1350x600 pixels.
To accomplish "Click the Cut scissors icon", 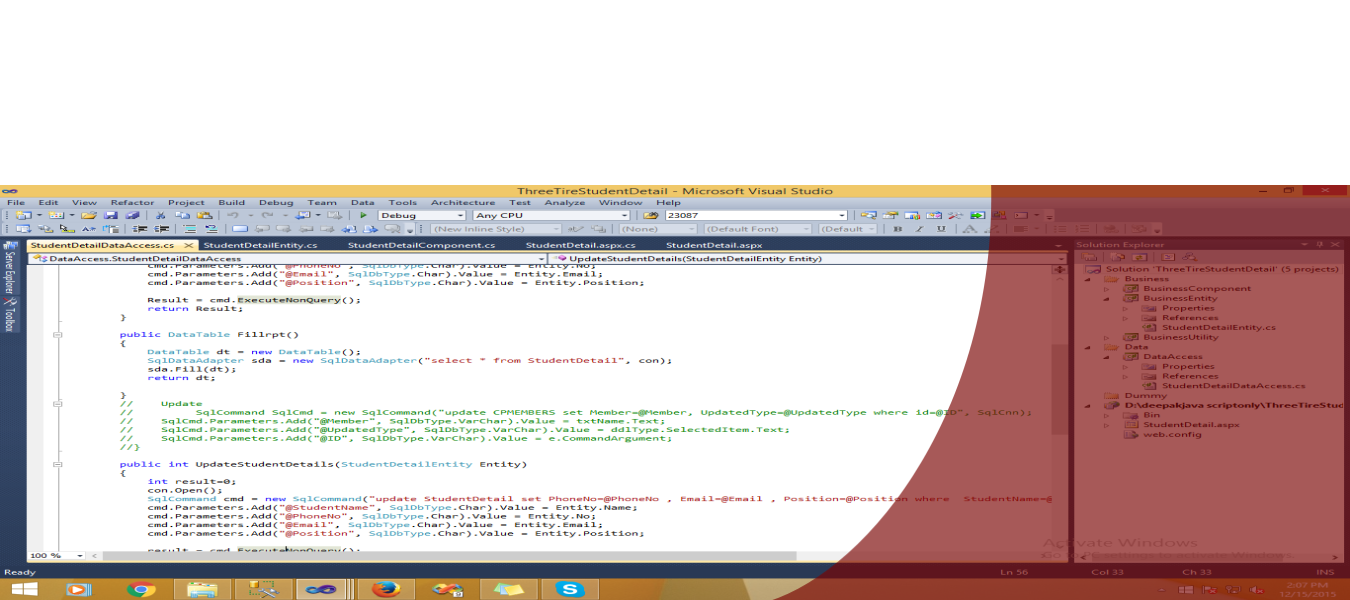I will tap(160, 215).
